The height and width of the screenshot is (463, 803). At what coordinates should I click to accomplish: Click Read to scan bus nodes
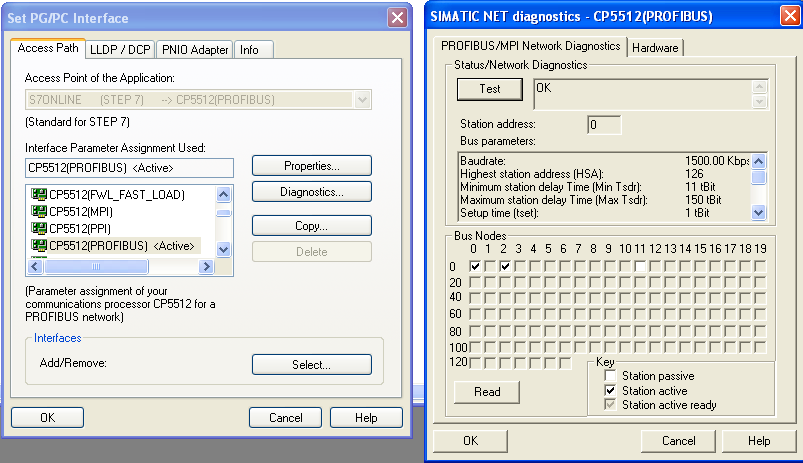click(x=487, y=392)
